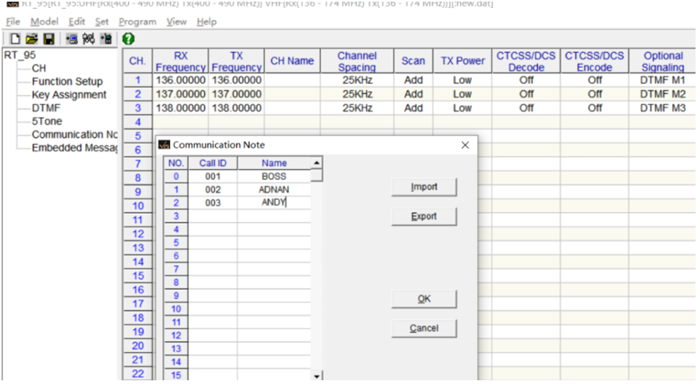
Task: Click the Open folder toolbar icon
Action: pyautogui.click(x=32, y=39)
